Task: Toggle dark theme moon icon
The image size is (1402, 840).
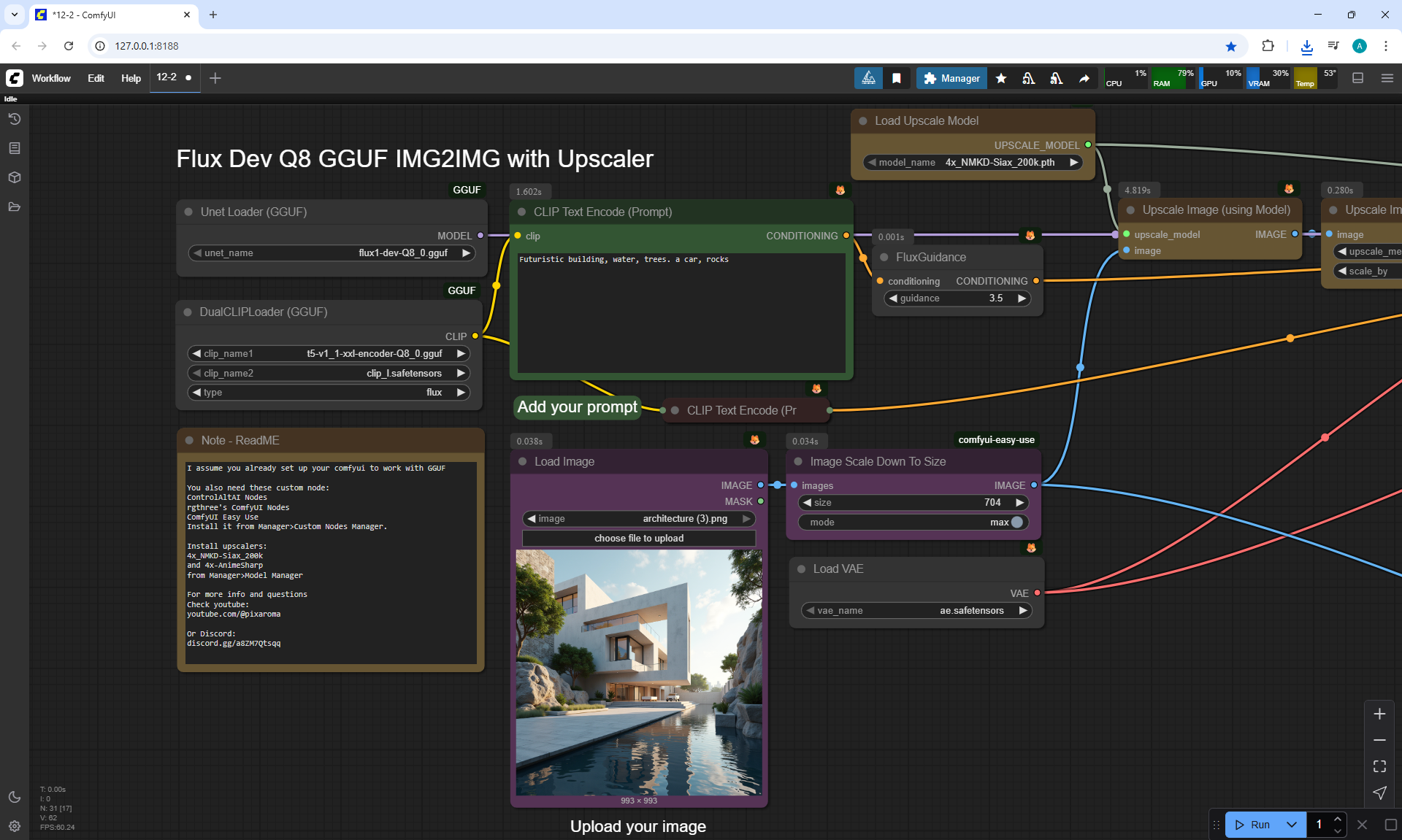Action: pyautogui.click(x=14, y=797)
